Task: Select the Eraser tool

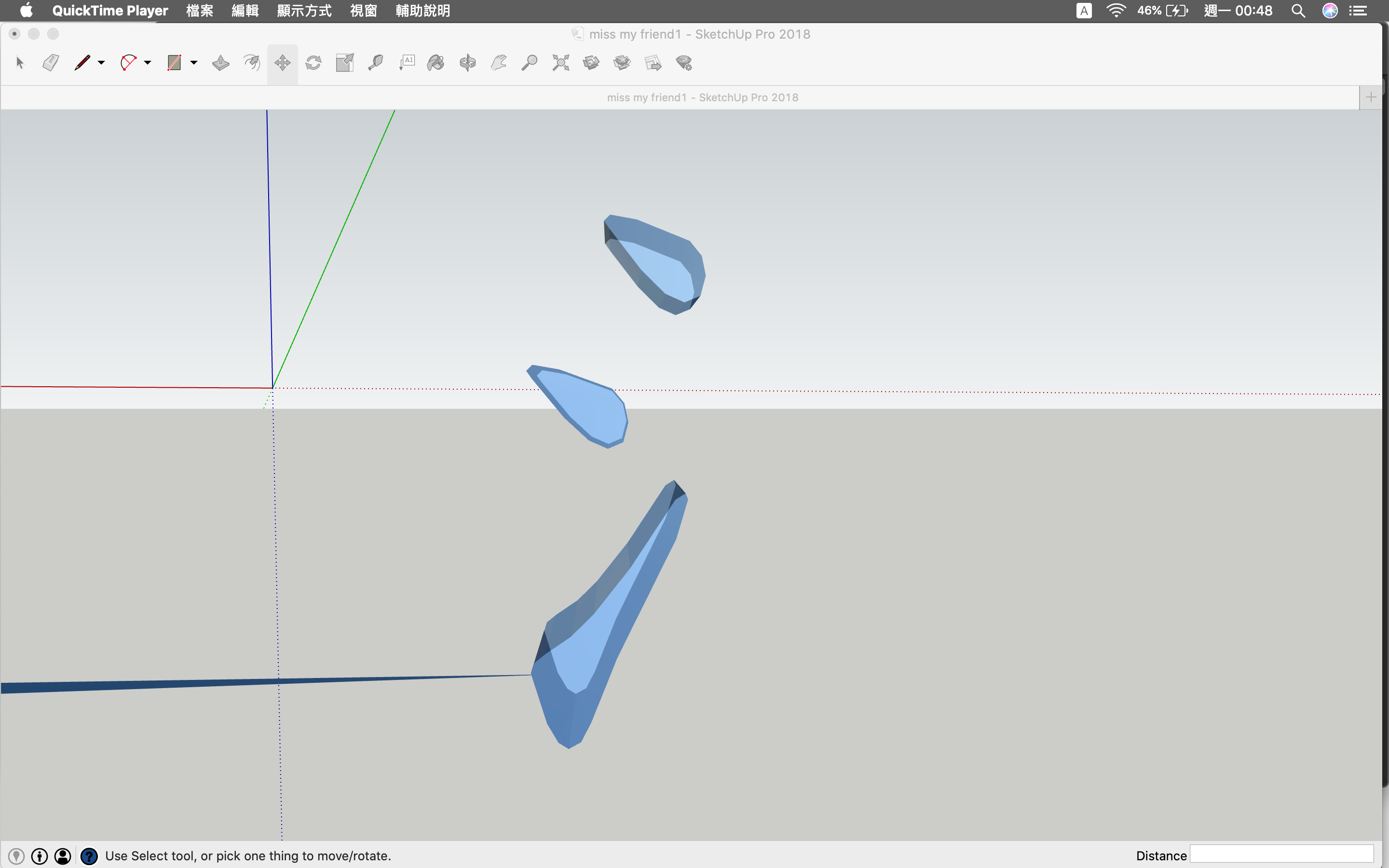Action: click(x=51, y=63)
